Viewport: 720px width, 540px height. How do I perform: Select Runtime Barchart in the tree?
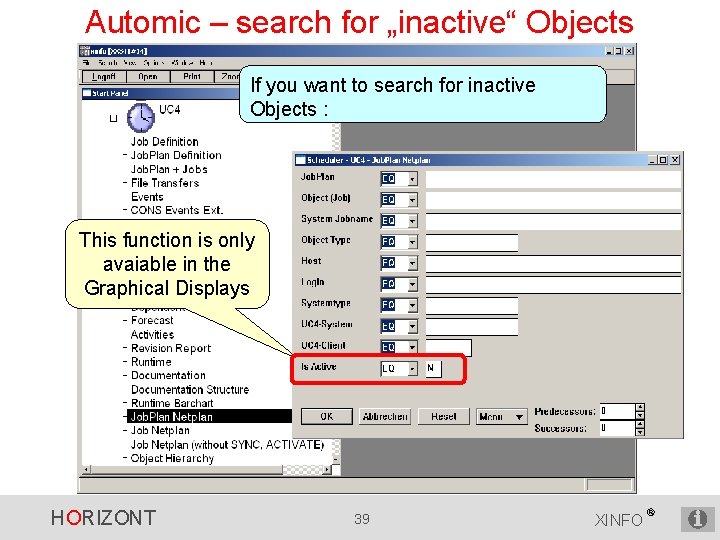pos(172,403)
